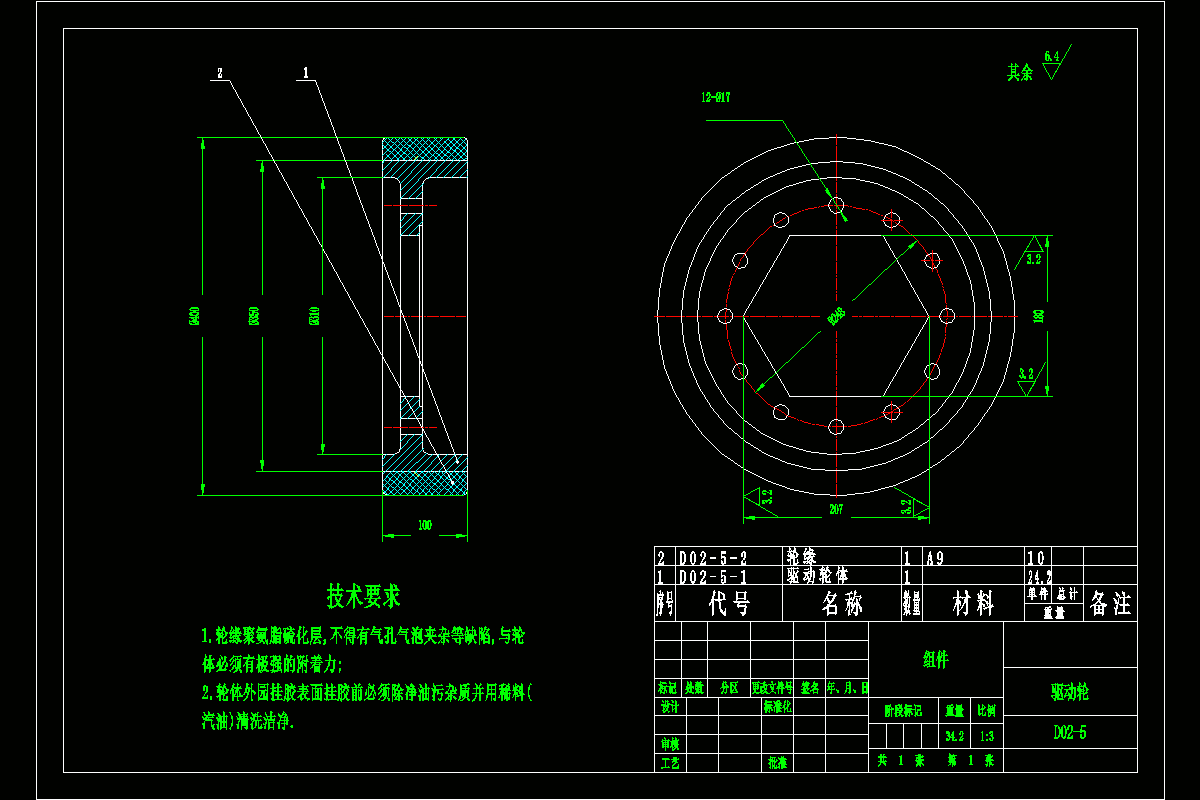This screenshot has height=800, width=1200.
Task: Click the 12-Ø17 hole callout
Action: [715, 97]
